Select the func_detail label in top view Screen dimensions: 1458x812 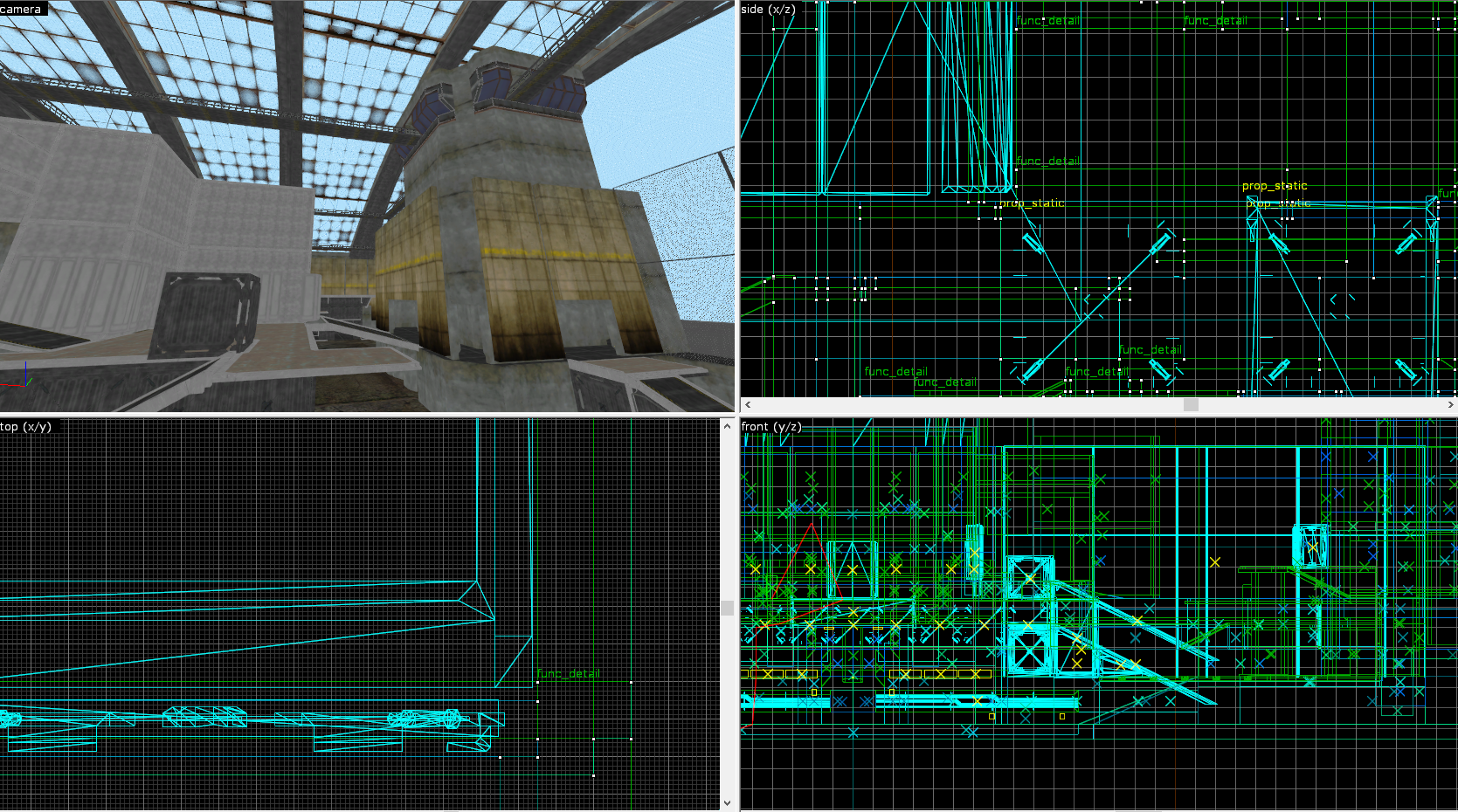[x=568, y=673]
